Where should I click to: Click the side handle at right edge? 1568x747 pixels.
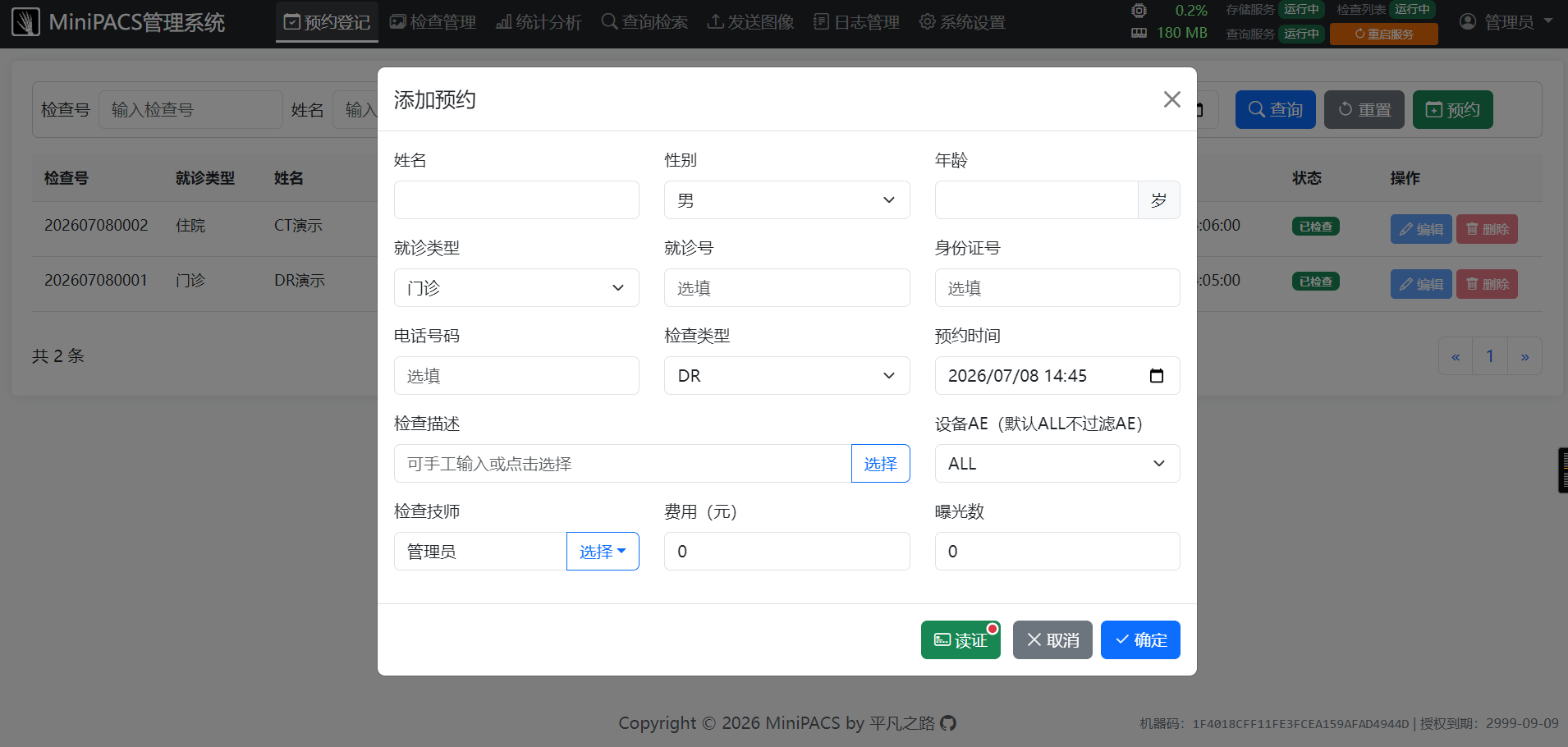1563,470
